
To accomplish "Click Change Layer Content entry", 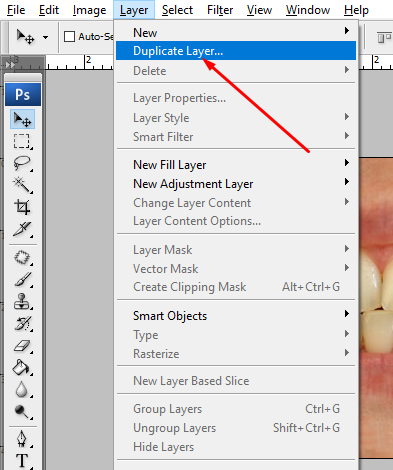I will tap(236, 203).
